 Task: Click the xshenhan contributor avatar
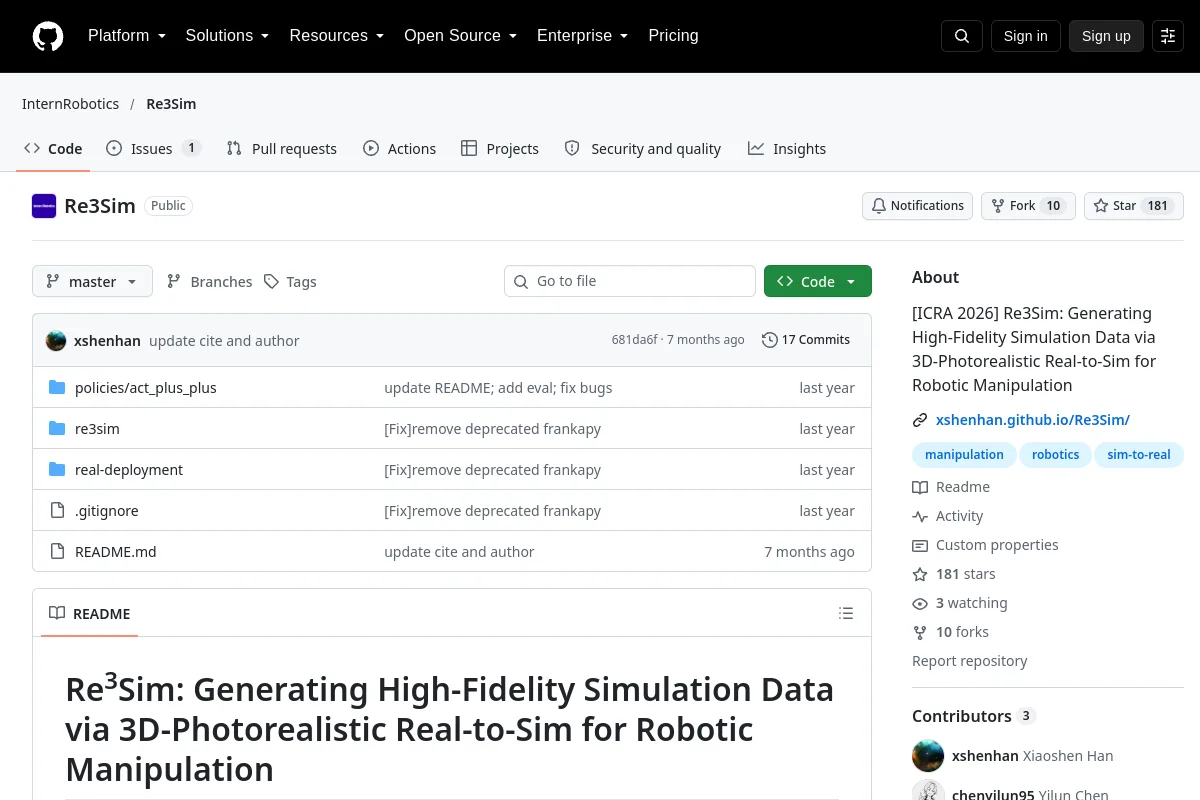pyautogui.click(x=928, y=756)
